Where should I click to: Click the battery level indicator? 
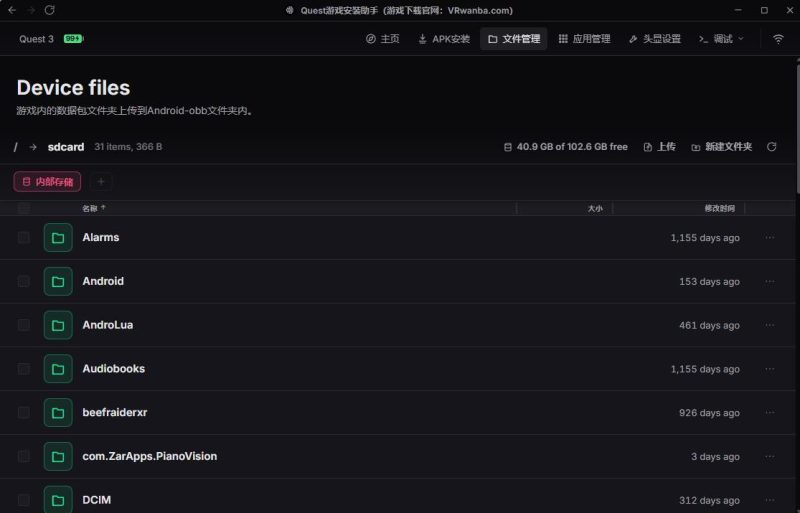(x=73, y=39)
